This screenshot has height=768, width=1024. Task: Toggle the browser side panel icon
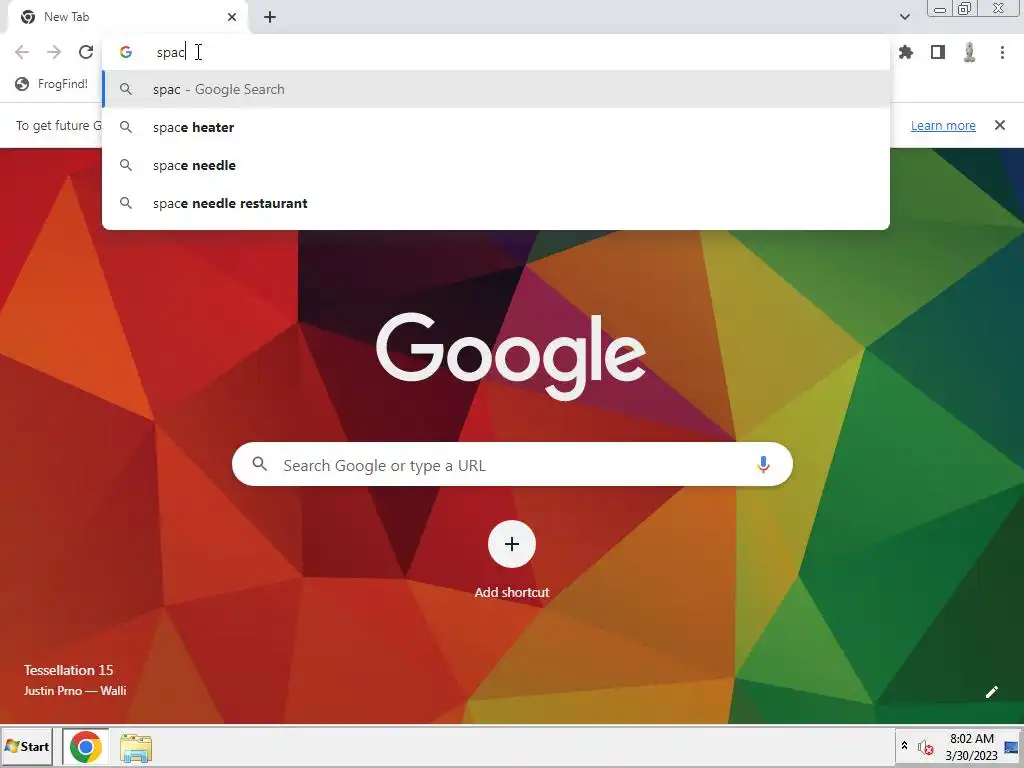pyautogui.click(x=938, y=52)
